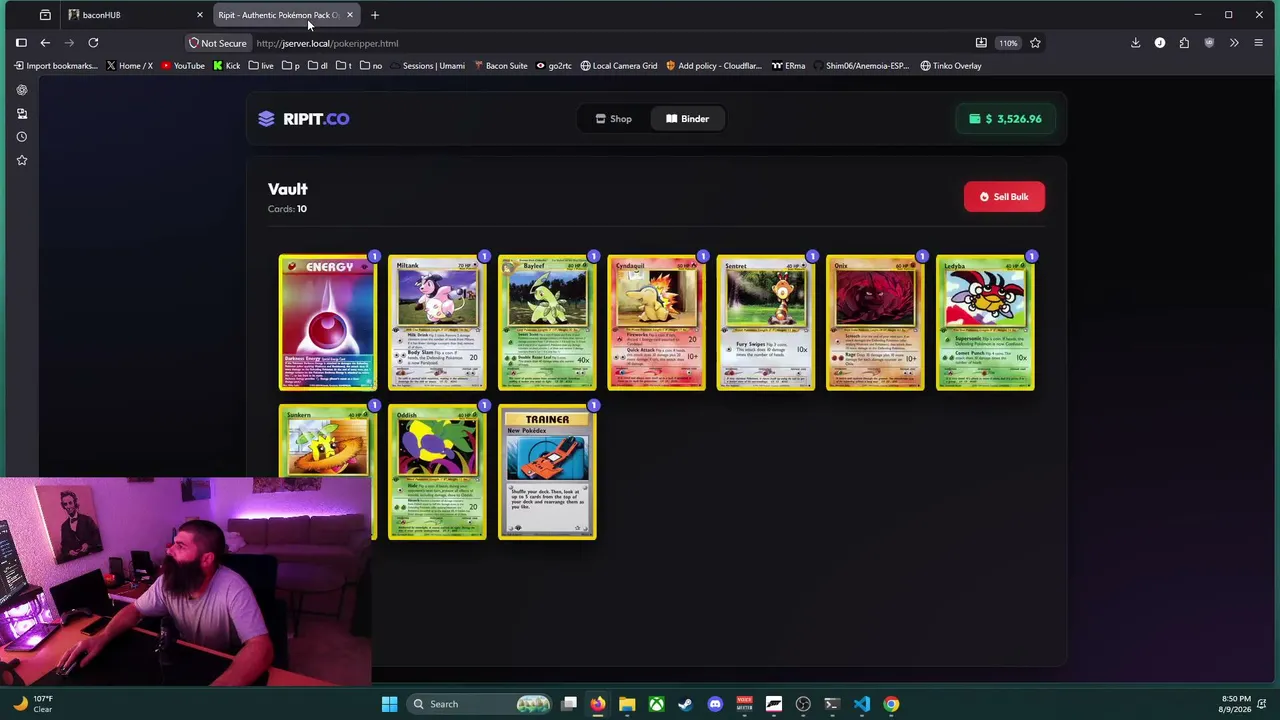
Task: Select the Onix card
Action: pos(875,322)
